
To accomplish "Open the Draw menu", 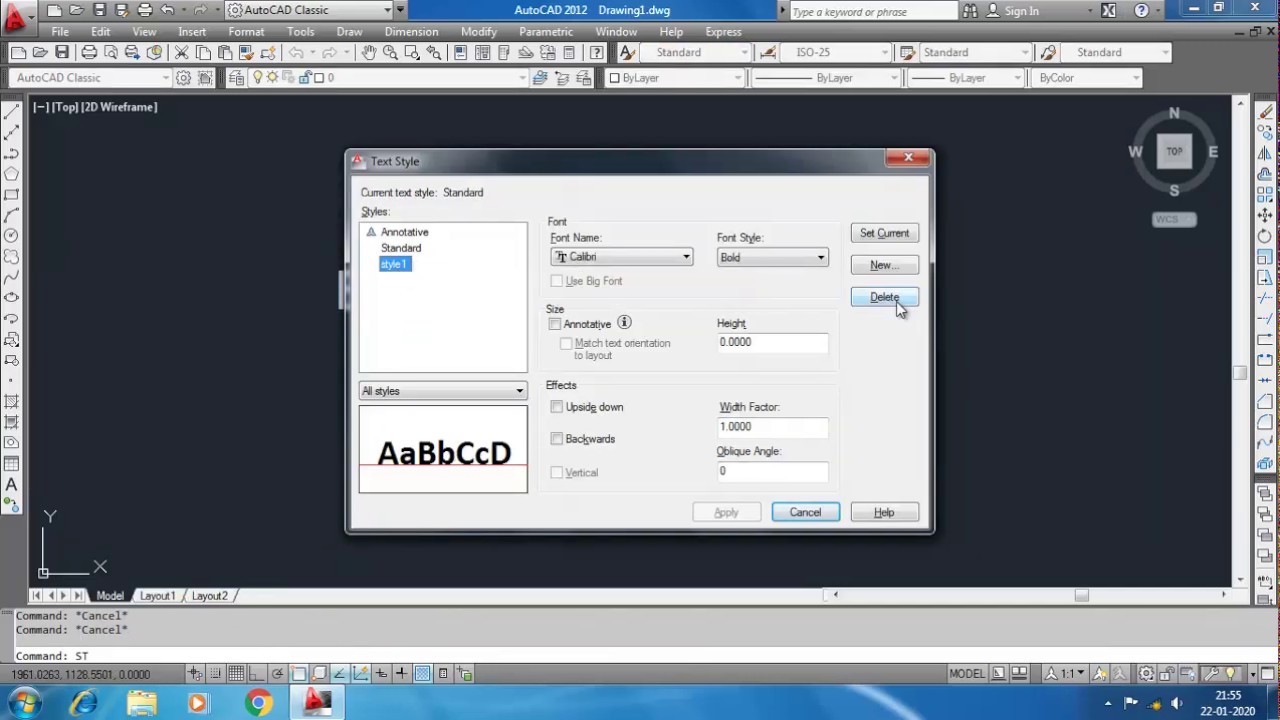I will [349, 32].
